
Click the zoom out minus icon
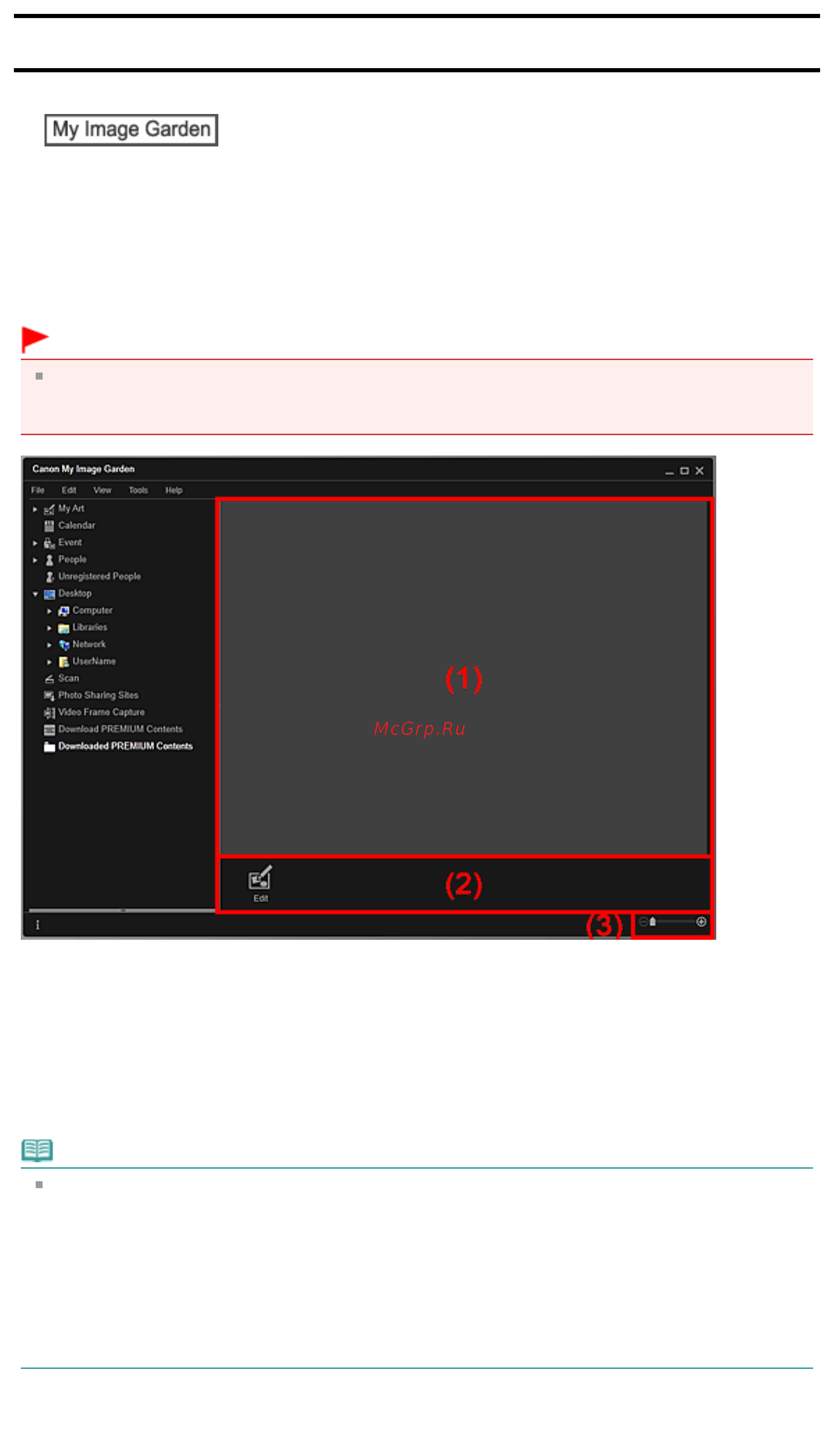coord(643,922)
